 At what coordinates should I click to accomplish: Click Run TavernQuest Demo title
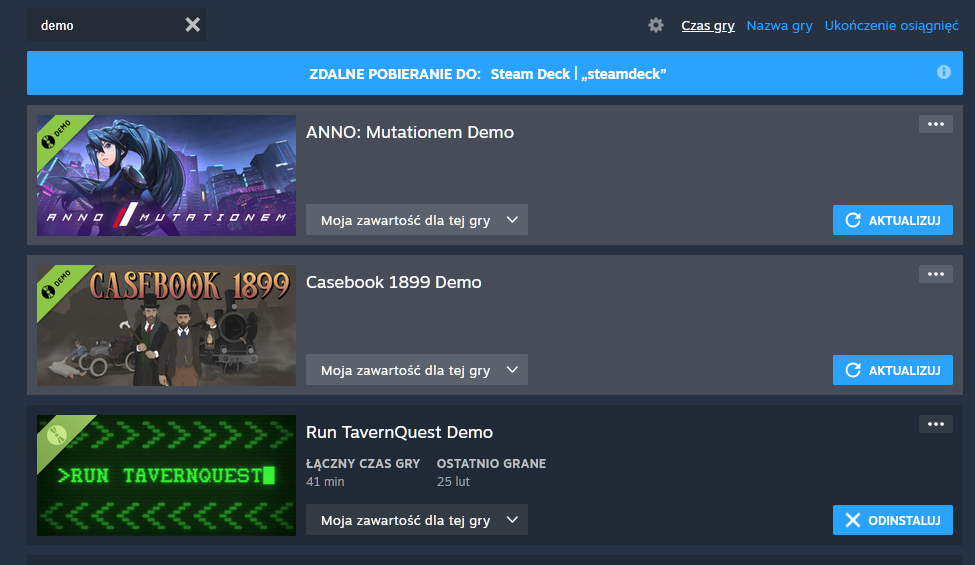click(399, 432)
